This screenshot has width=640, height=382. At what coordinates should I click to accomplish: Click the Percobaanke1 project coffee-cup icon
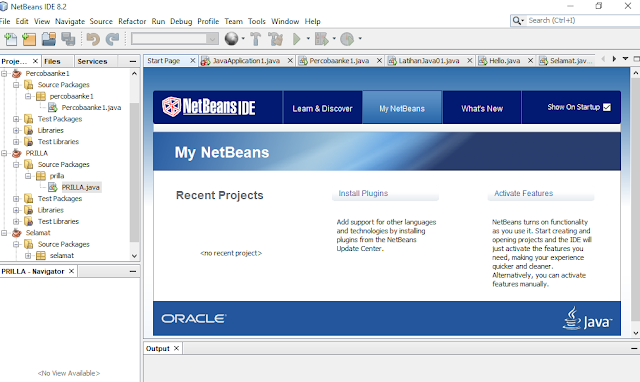[17, 73]
